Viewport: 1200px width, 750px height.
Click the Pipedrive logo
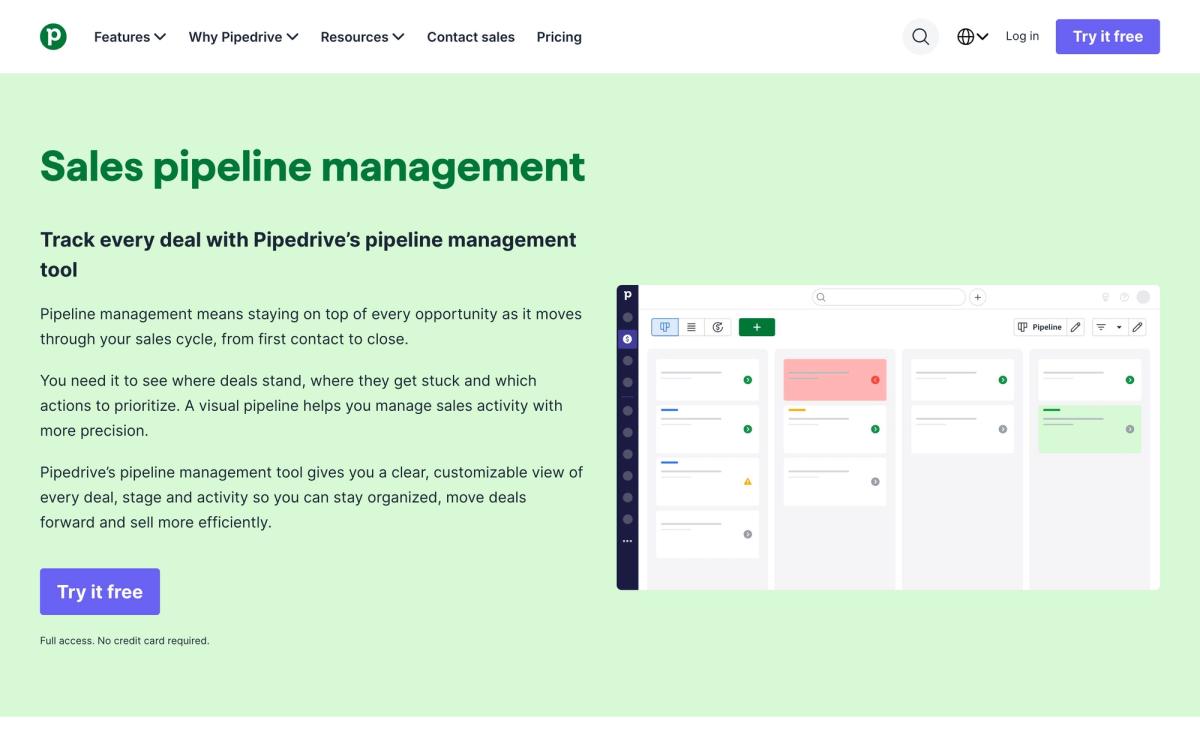53,37
